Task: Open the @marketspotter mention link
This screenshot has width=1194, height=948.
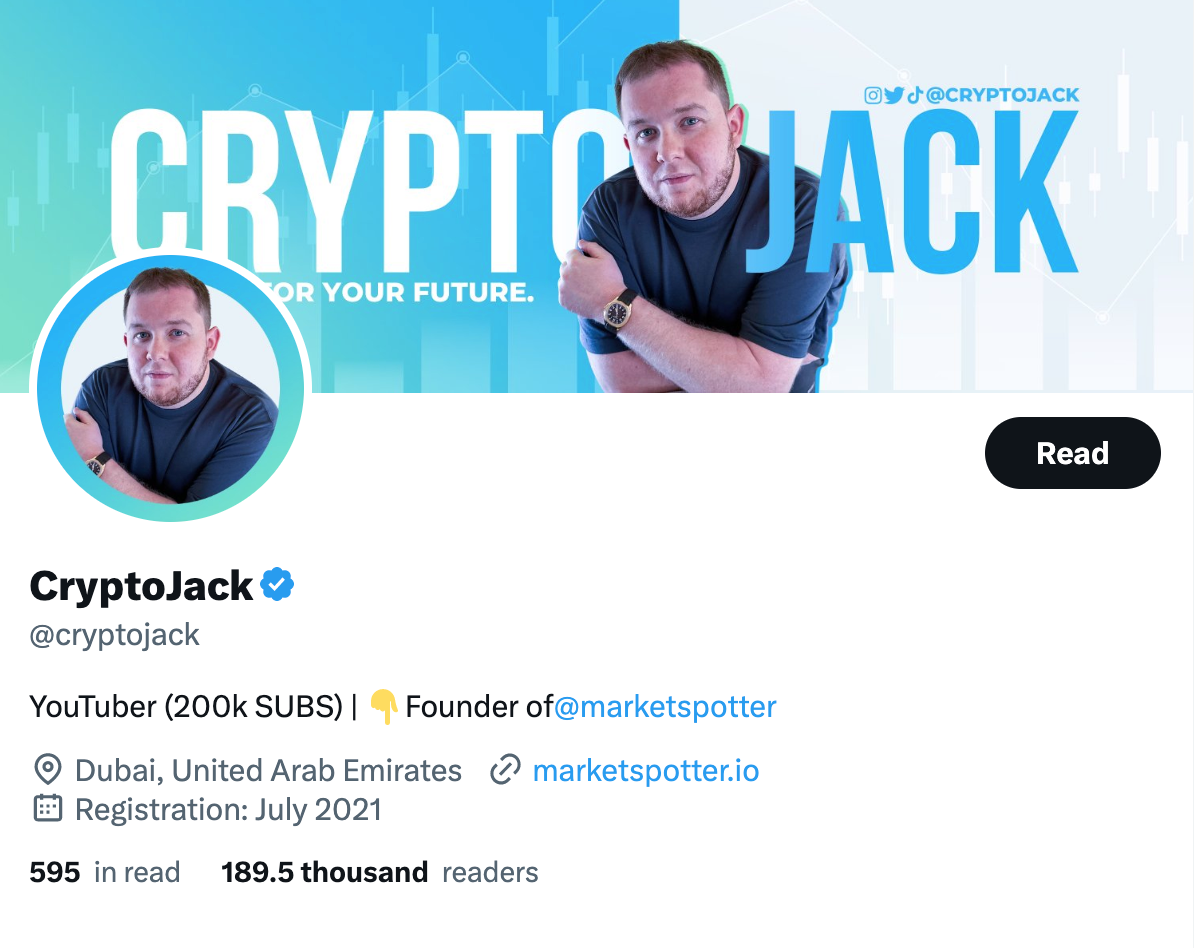Action: pos(665,707)
